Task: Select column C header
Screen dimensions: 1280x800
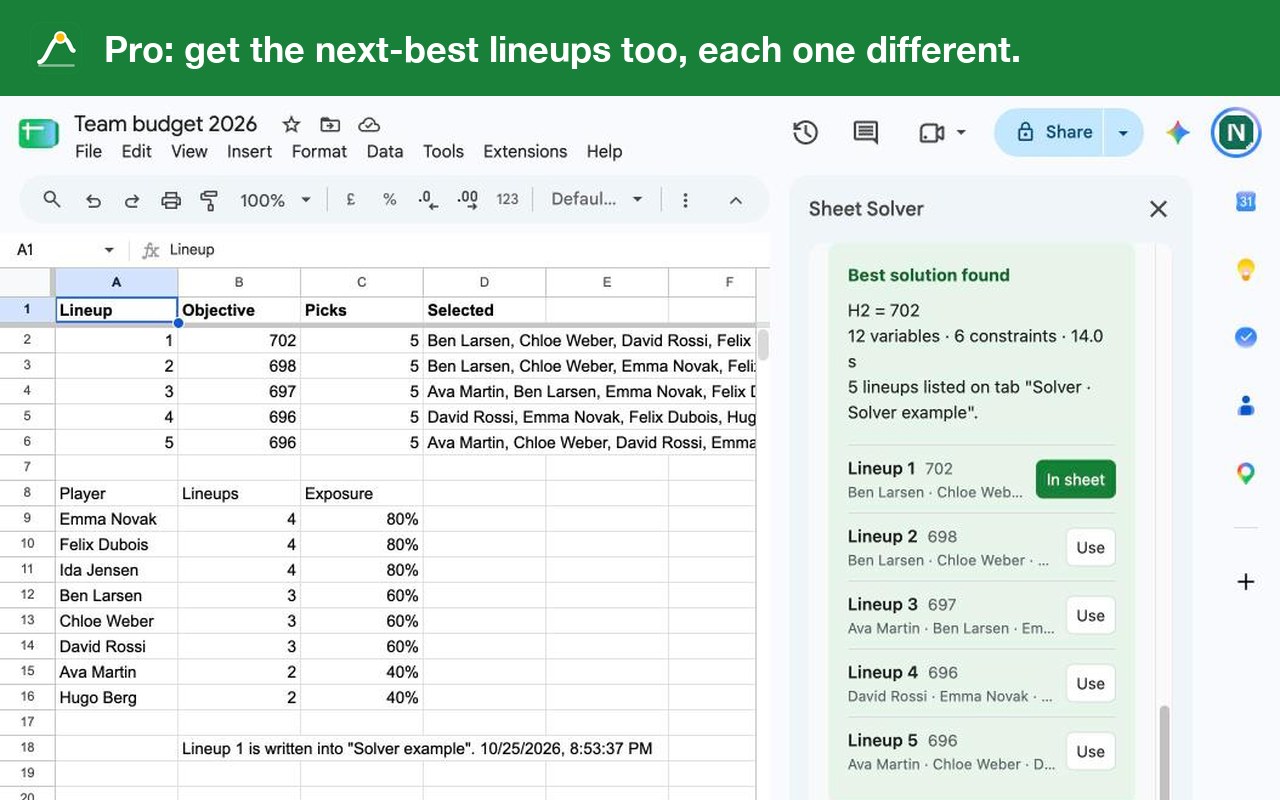Action: tap(361, 282)
